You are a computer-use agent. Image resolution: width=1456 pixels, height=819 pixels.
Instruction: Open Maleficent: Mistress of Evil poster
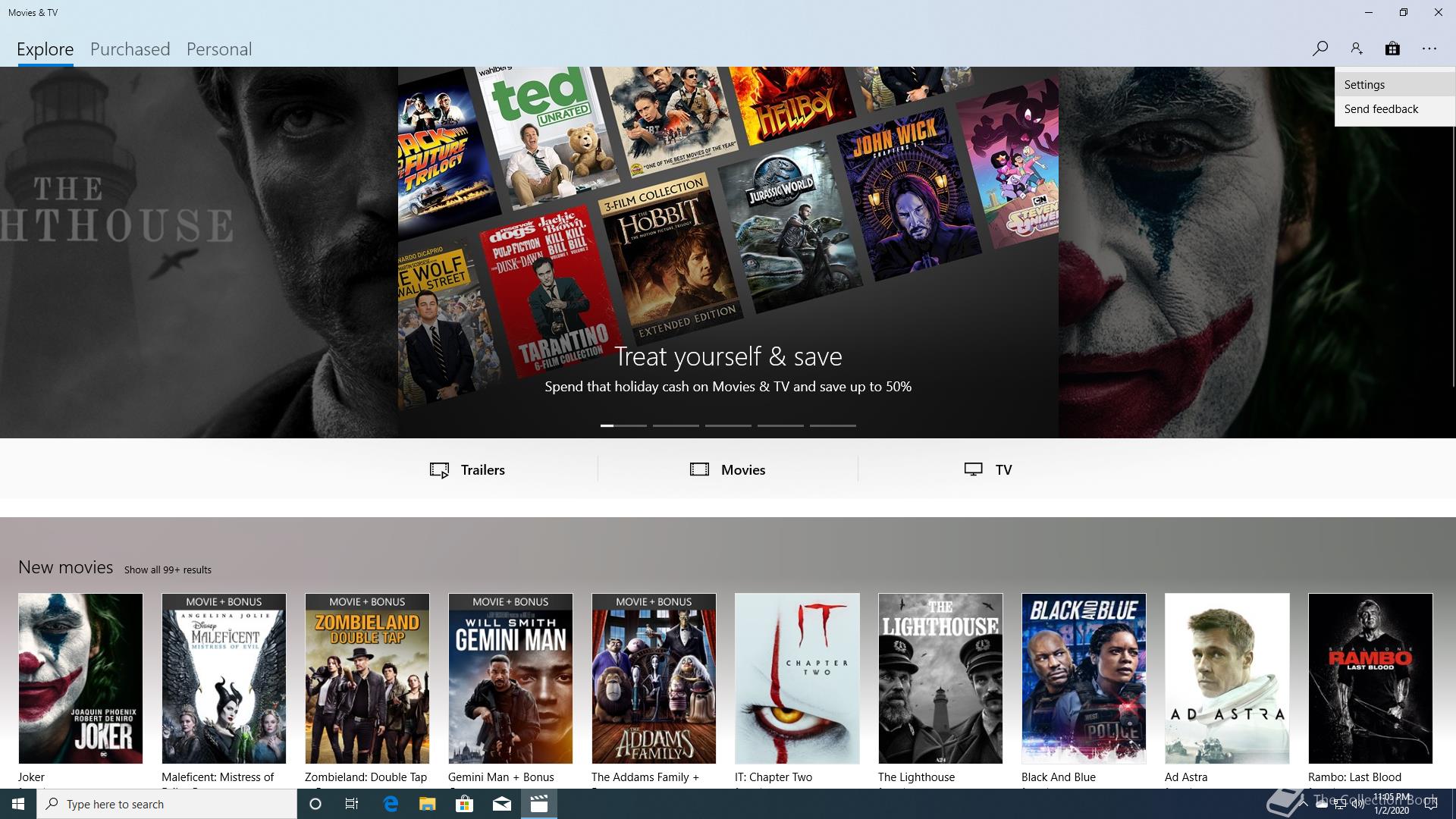224,679
